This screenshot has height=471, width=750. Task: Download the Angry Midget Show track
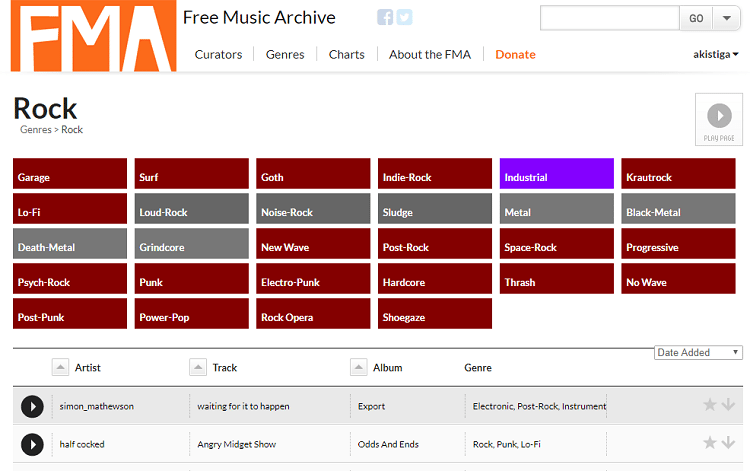[x=728, y=443]
